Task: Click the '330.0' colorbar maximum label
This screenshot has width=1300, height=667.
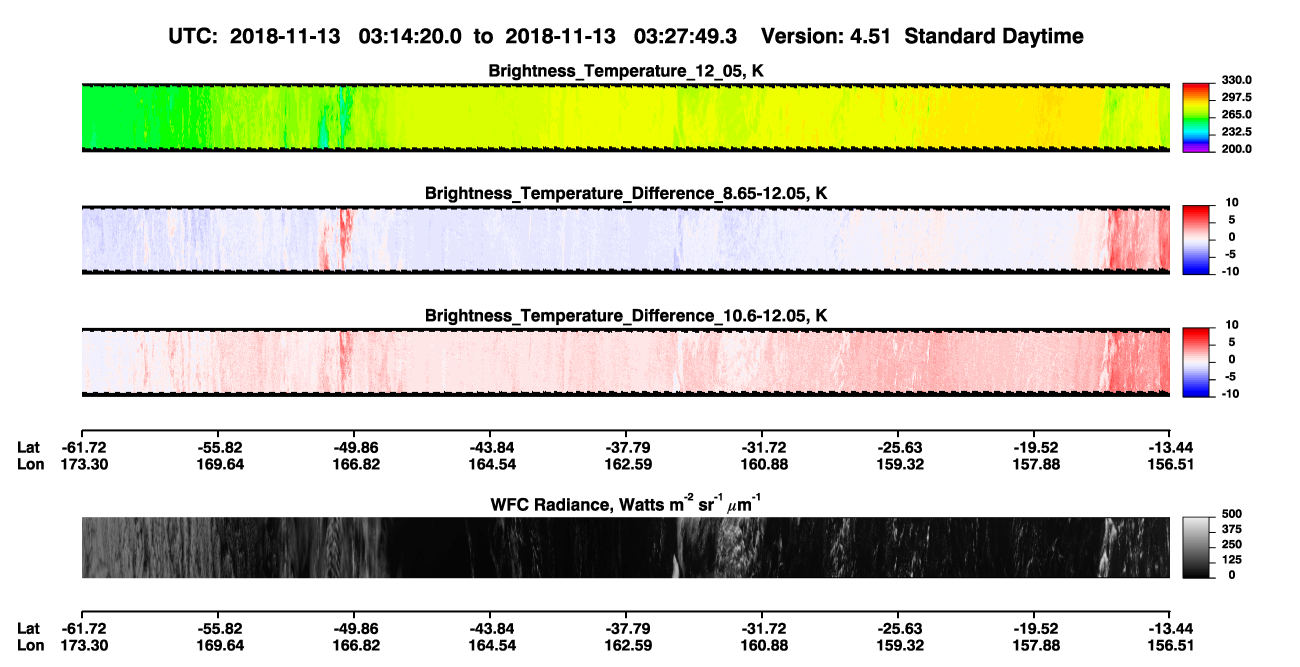Action: coord(1236,80)
